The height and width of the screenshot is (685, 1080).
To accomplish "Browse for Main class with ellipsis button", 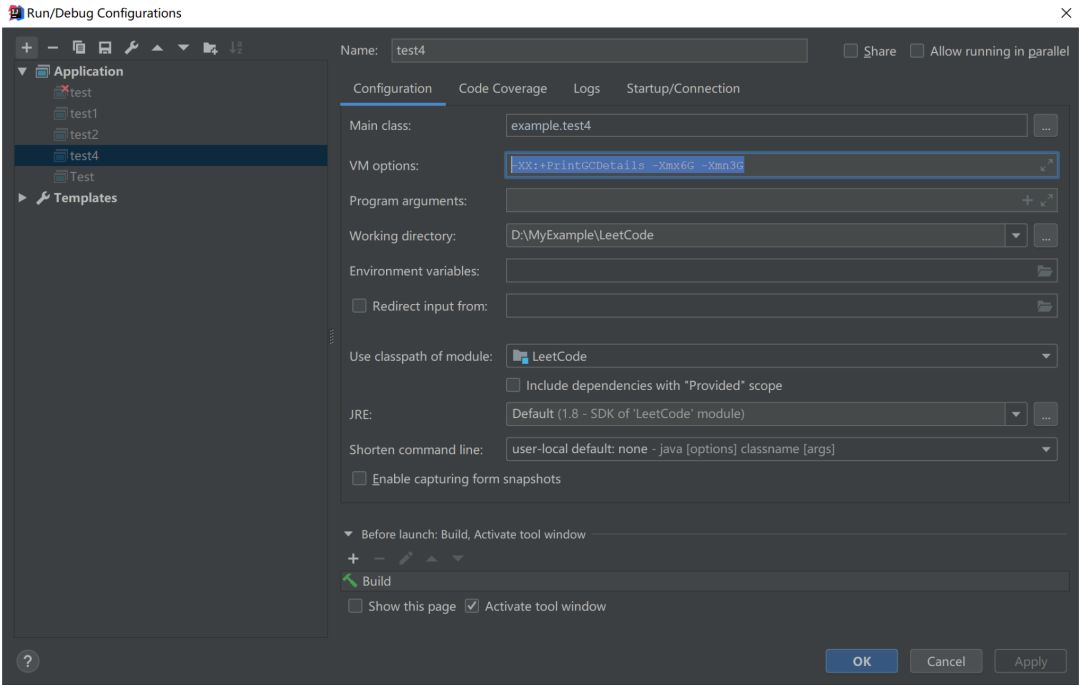I will (x=1045, y=126).
